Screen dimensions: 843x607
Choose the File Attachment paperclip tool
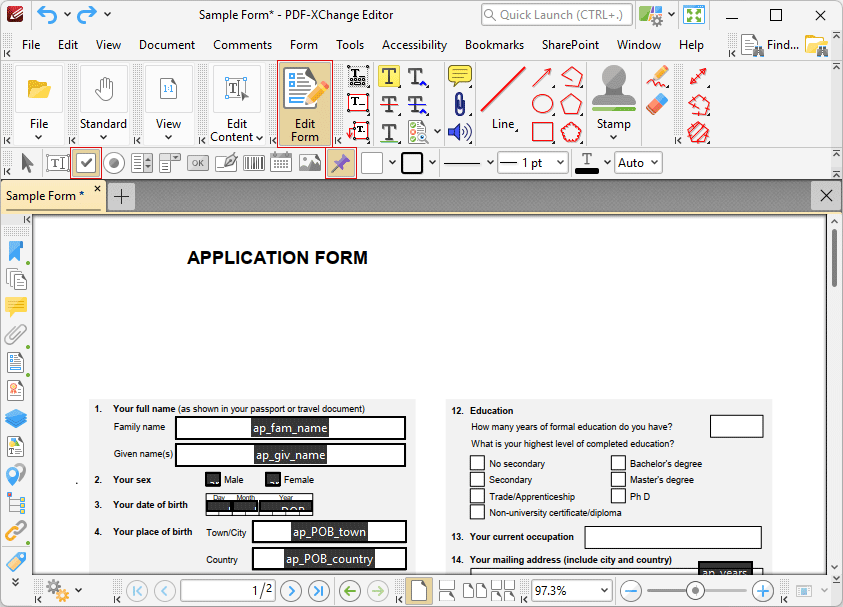[459, 104]
